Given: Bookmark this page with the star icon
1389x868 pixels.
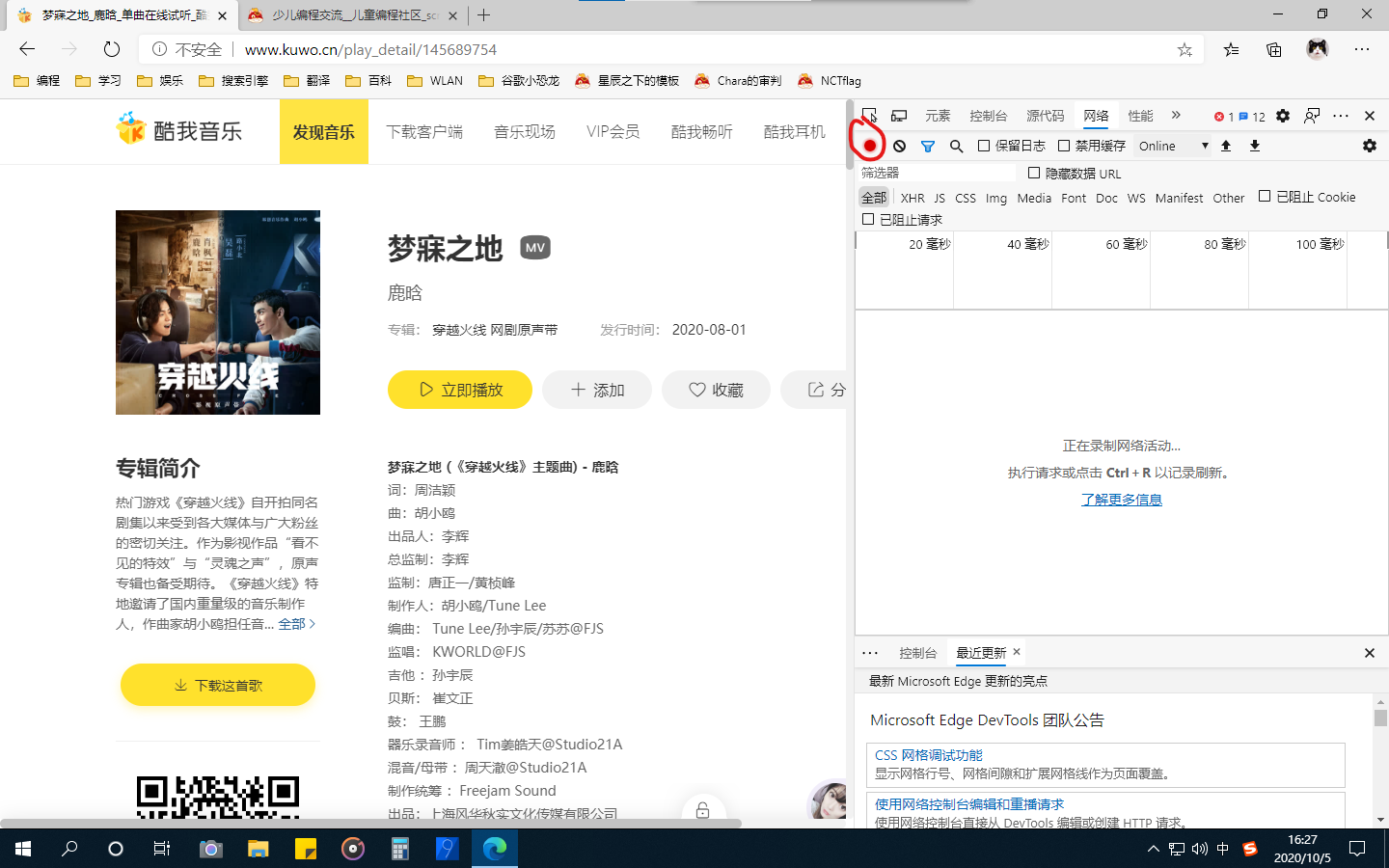Looking at the screenshot, I should coord(1185,49).
